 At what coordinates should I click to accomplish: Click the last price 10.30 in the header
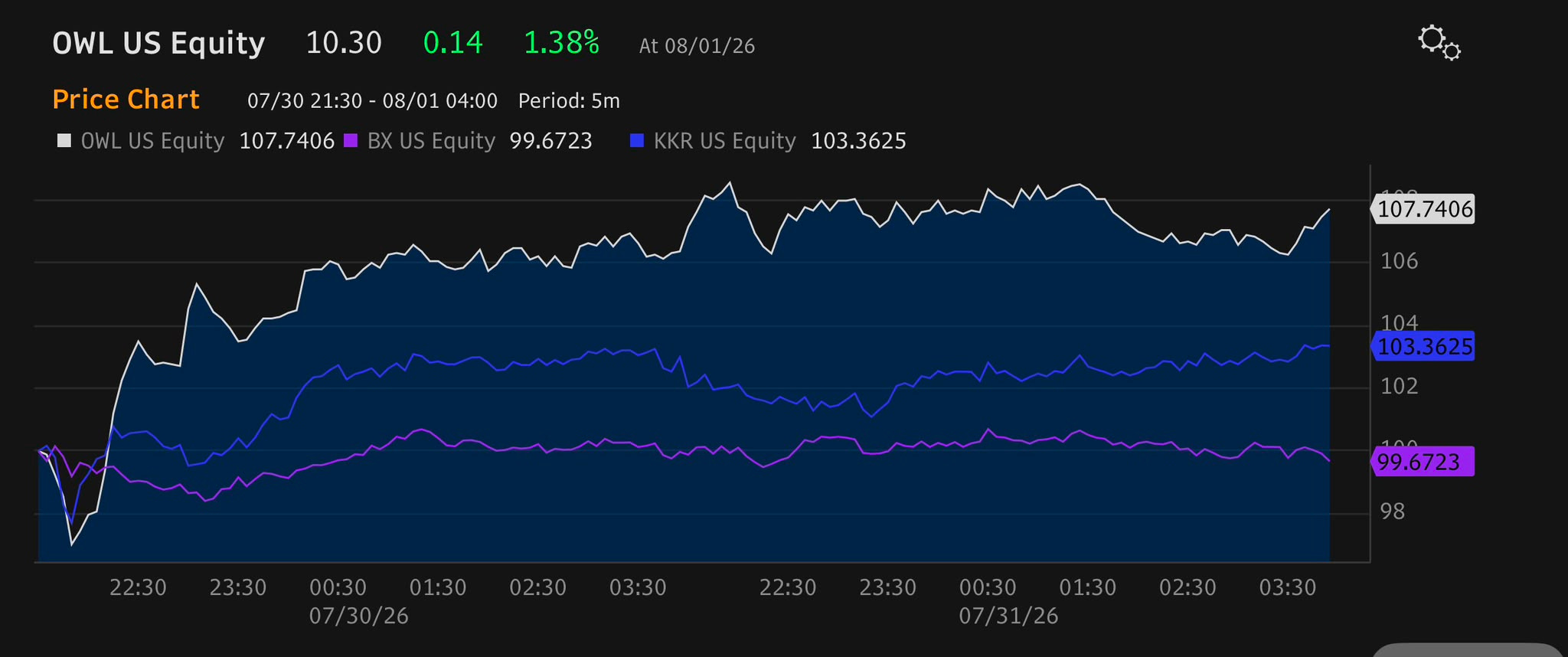tap(344, 43)
